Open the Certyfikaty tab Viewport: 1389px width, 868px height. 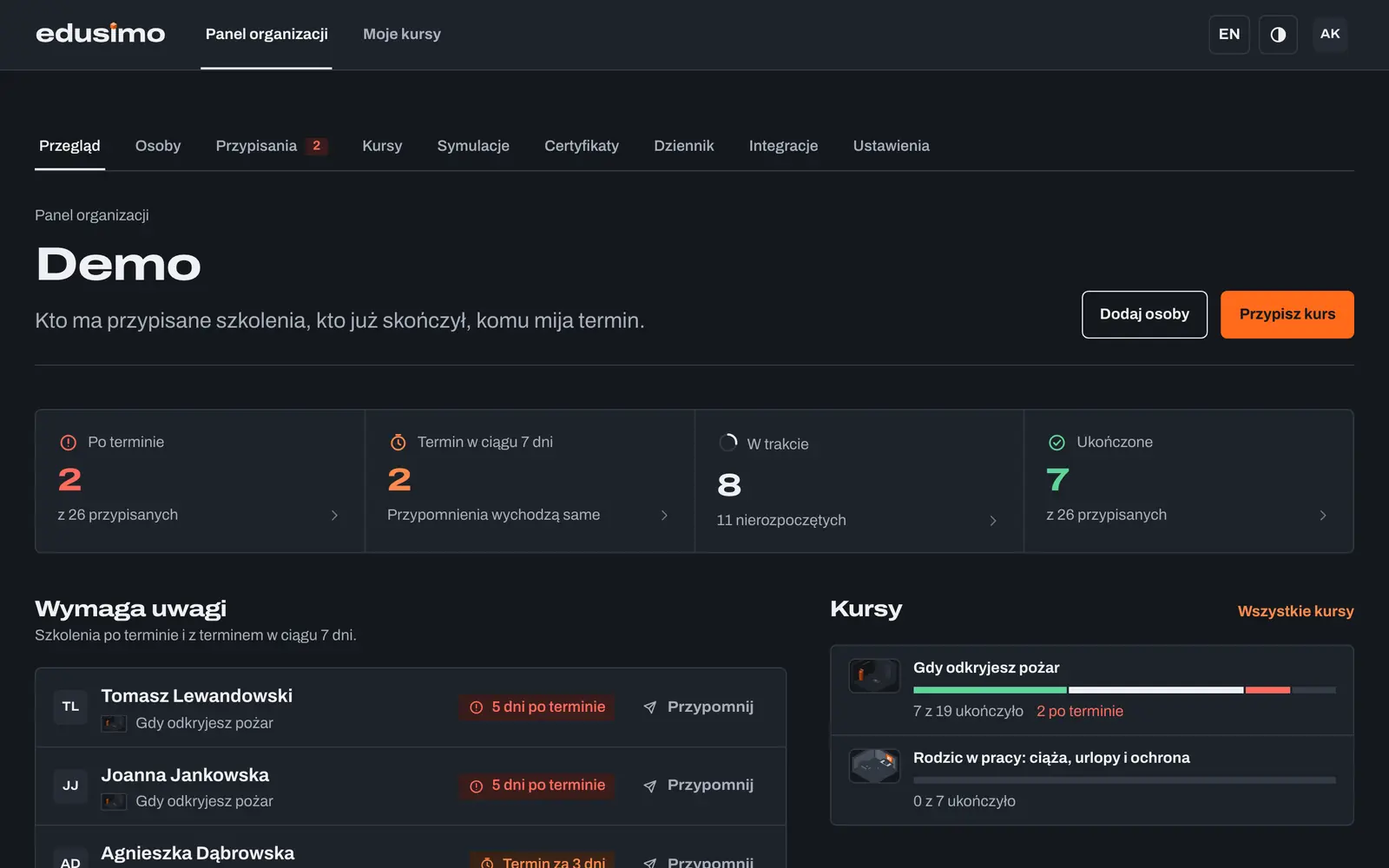point(582,146)
